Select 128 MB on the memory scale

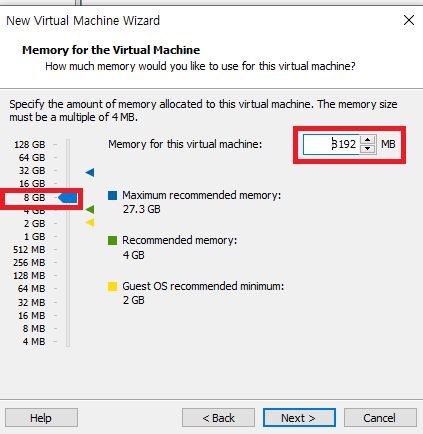tap(29, 275)
